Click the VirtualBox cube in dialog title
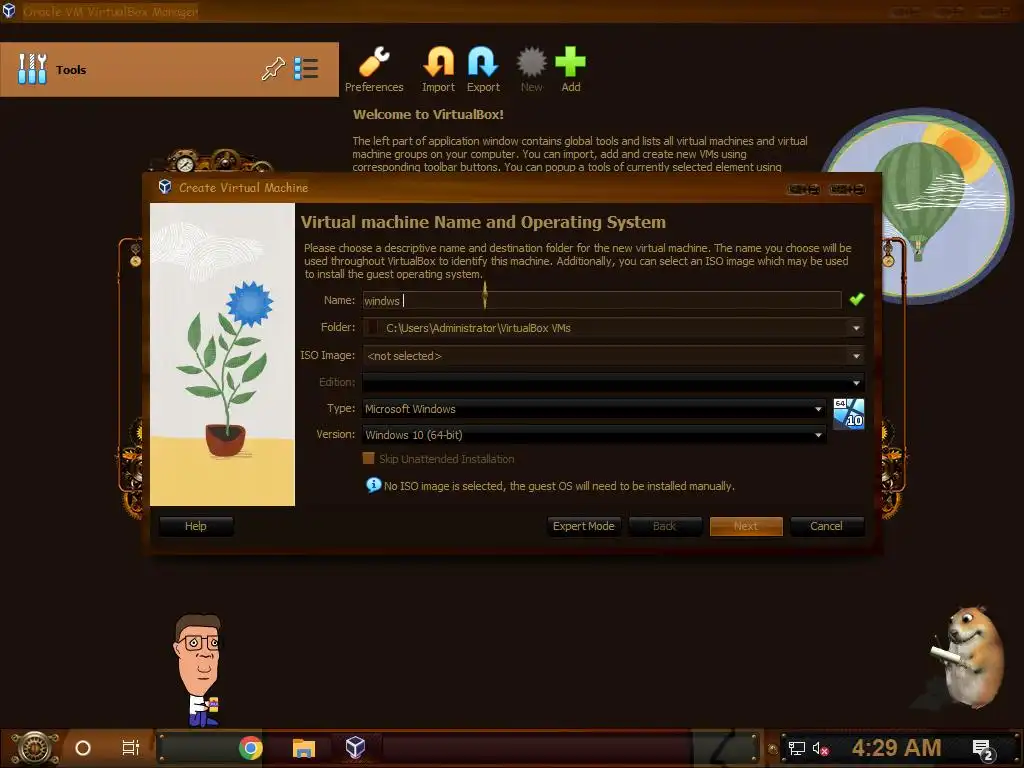The width and height of the screenshot is (1024, 768). [165, 187]
